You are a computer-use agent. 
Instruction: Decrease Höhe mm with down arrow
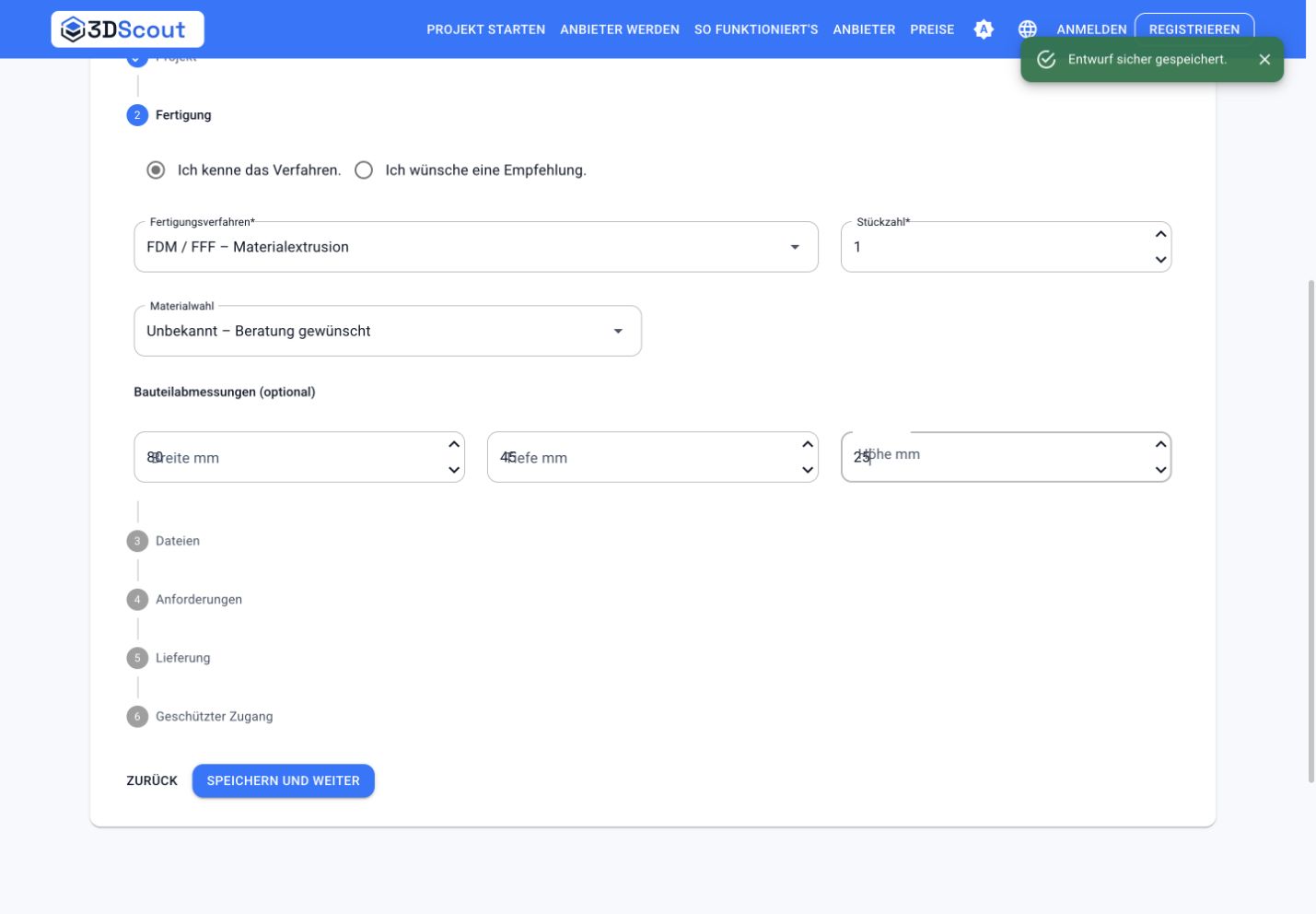click(1160, 470)
